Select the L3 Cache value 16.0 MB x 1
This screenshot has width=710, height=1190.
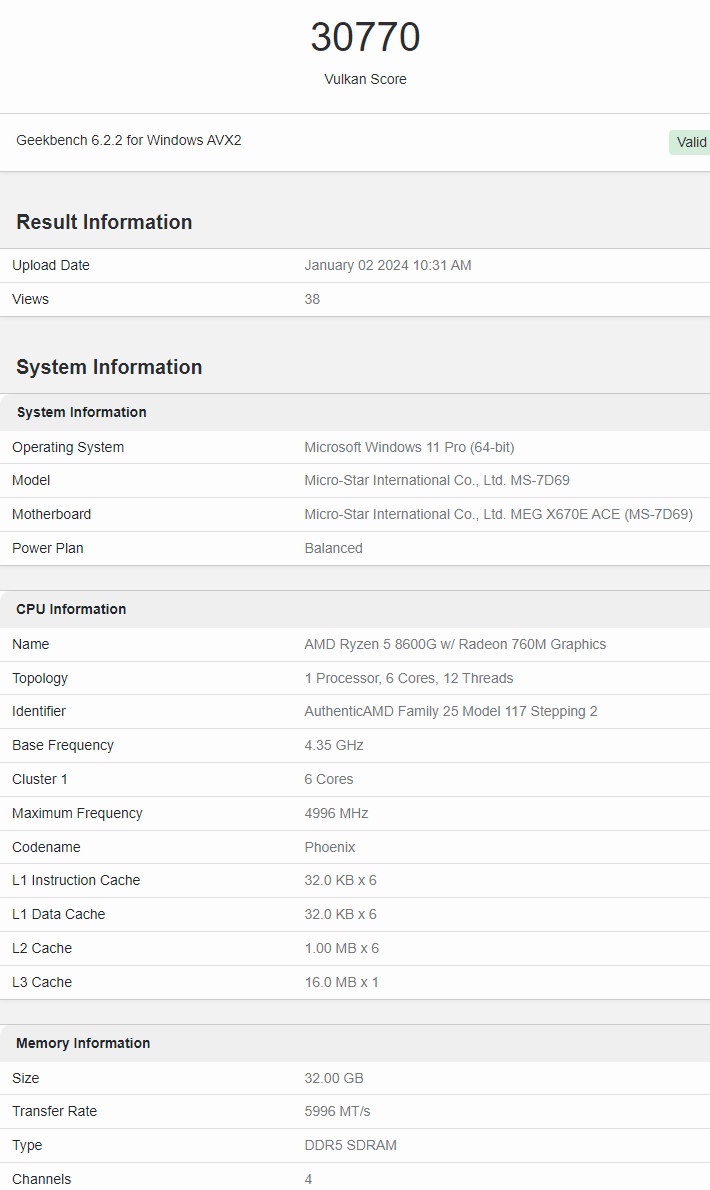click(x=341, y=982)
